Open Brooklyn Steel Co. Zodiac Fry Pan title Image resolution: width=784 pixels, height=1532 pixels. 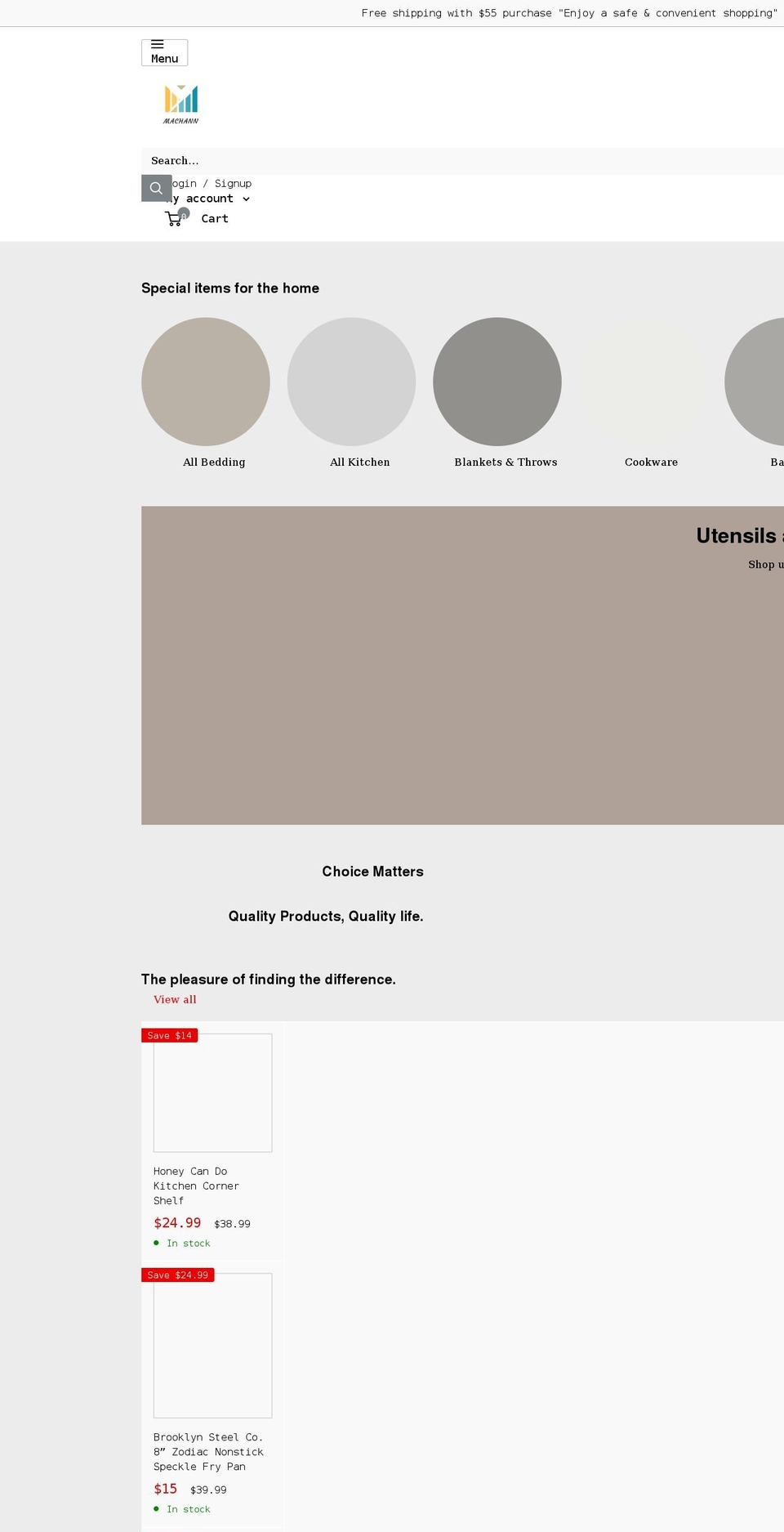208,1452
